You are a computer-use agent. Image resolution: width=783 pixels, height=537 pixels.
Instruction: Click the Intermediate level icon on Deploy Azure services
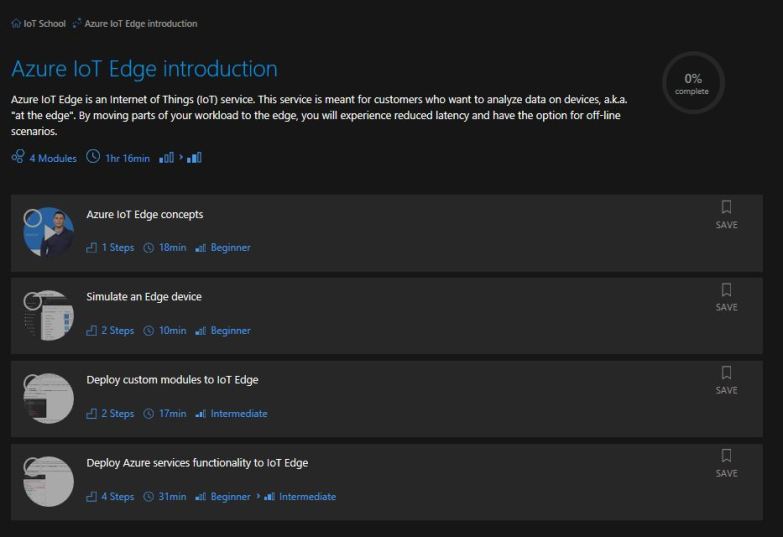point(269,497)
